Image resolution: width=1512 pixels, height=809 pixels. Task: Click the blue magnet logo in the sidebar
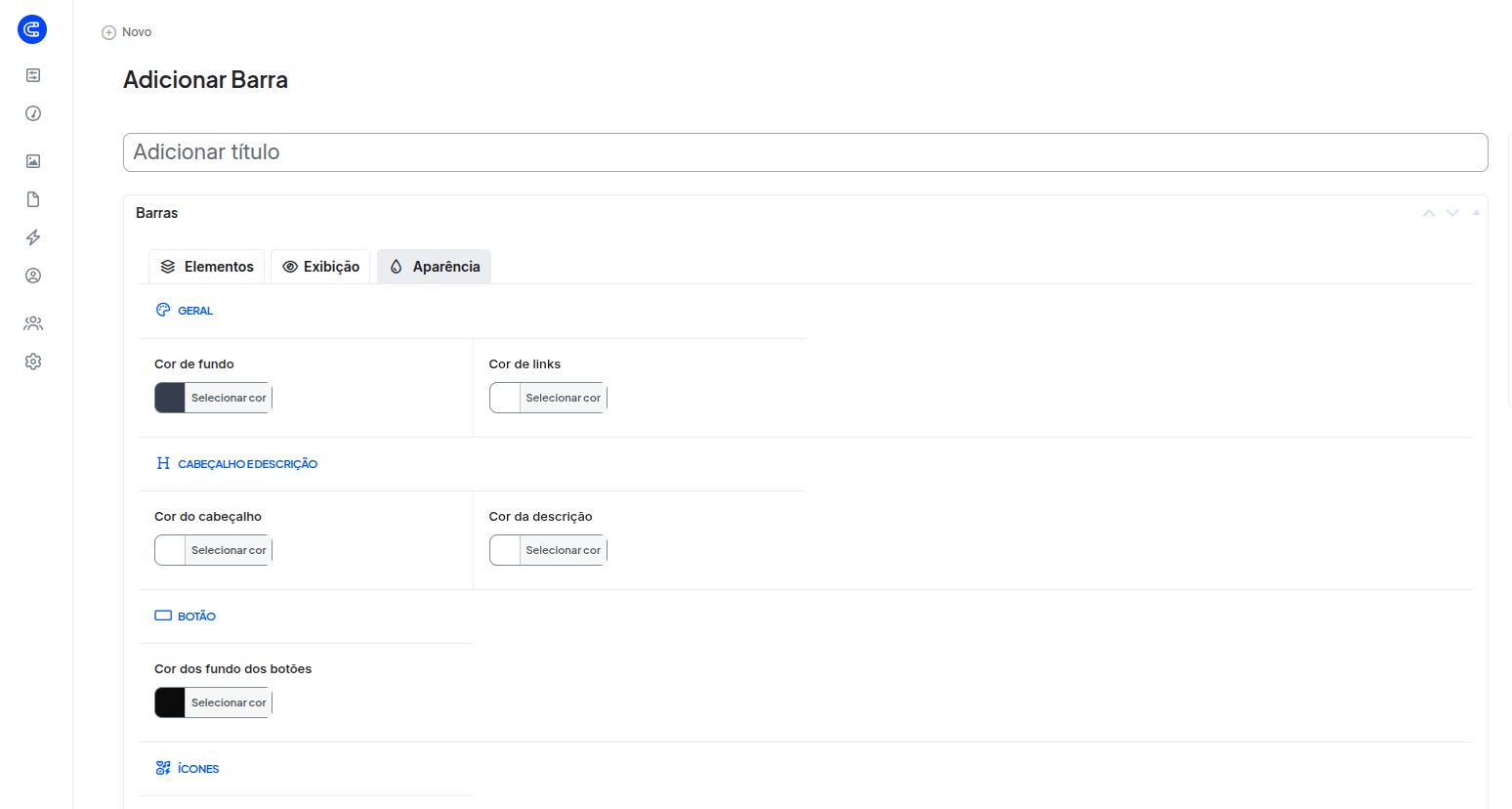pyautogui.click(x=32, y=29)
